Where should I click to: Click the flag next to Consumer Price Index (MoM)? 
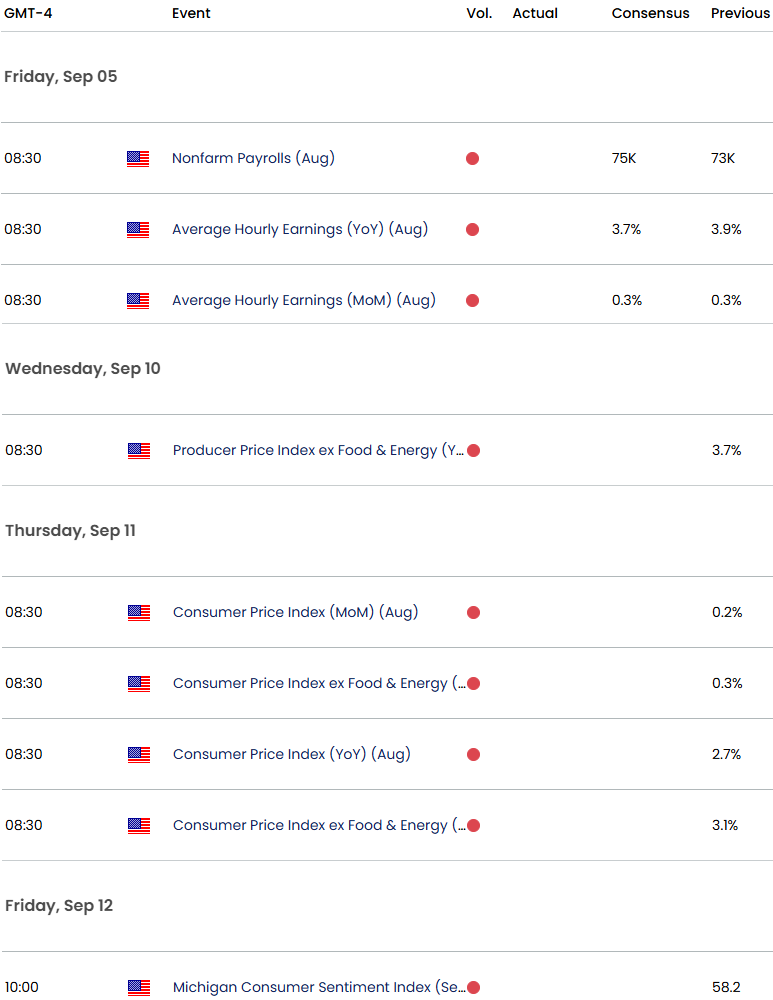point(139,612)
